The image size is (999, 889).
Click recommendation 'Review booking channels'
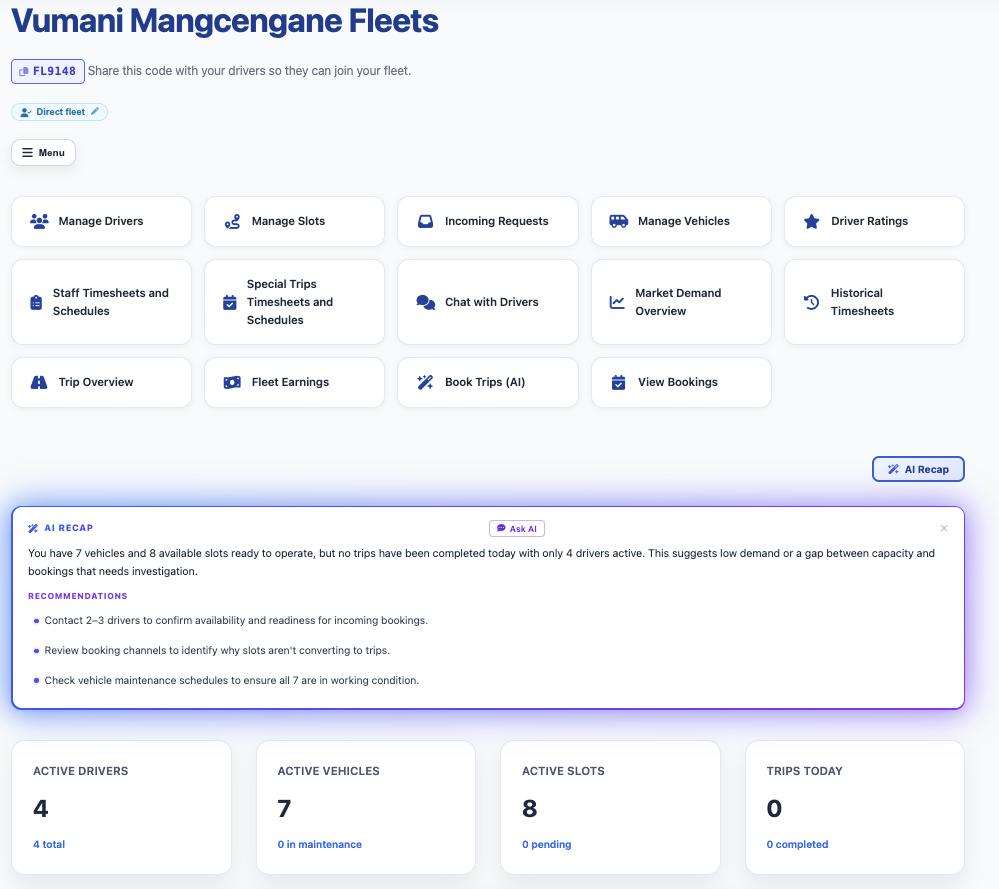click(217, 651)
